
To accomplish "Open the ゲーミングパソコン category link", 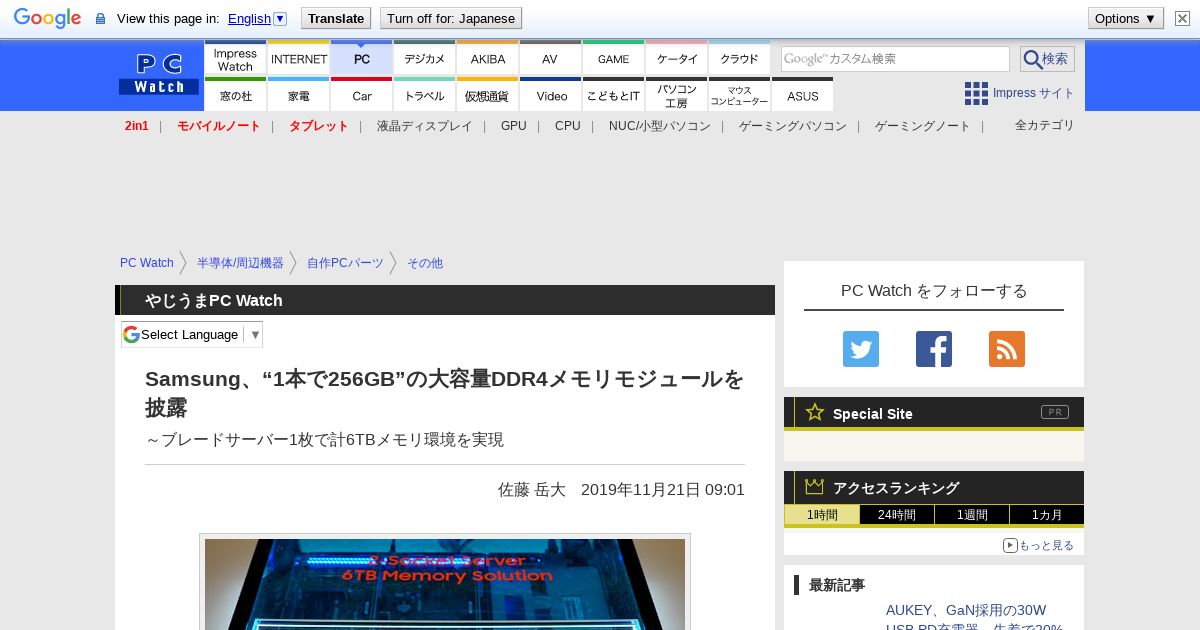I will [x=793, y=126].
